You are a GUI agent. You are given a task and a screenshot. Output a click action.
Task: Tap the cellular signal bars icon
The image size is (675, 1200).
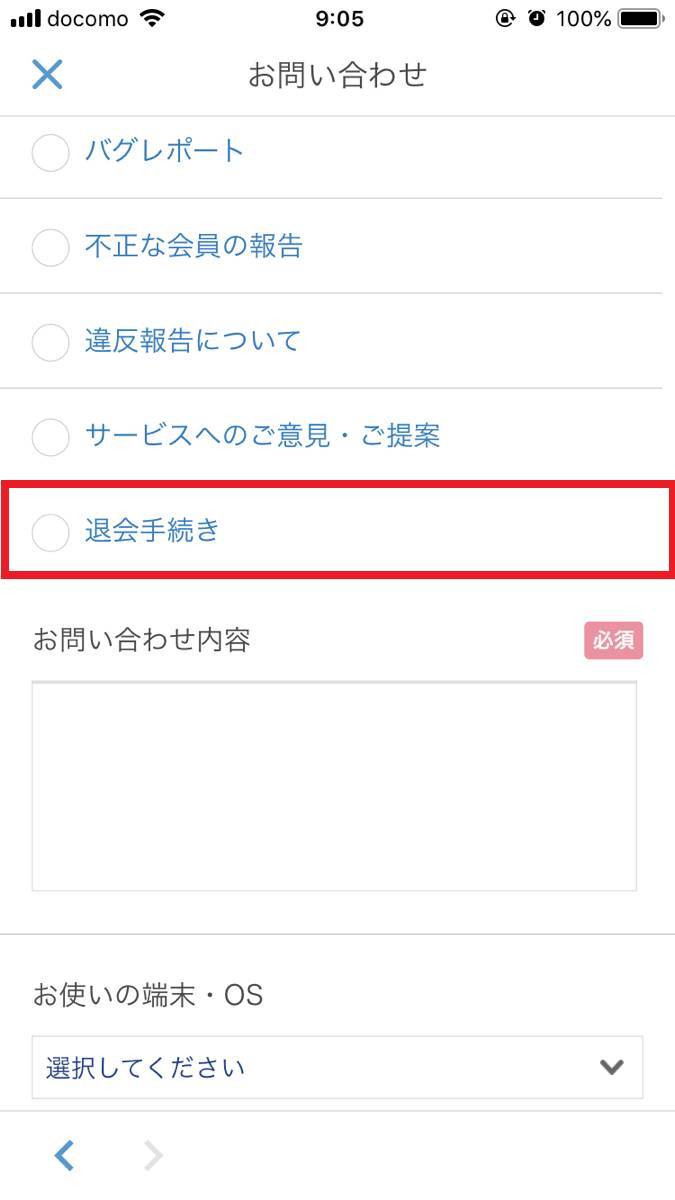tap(25, 20)
